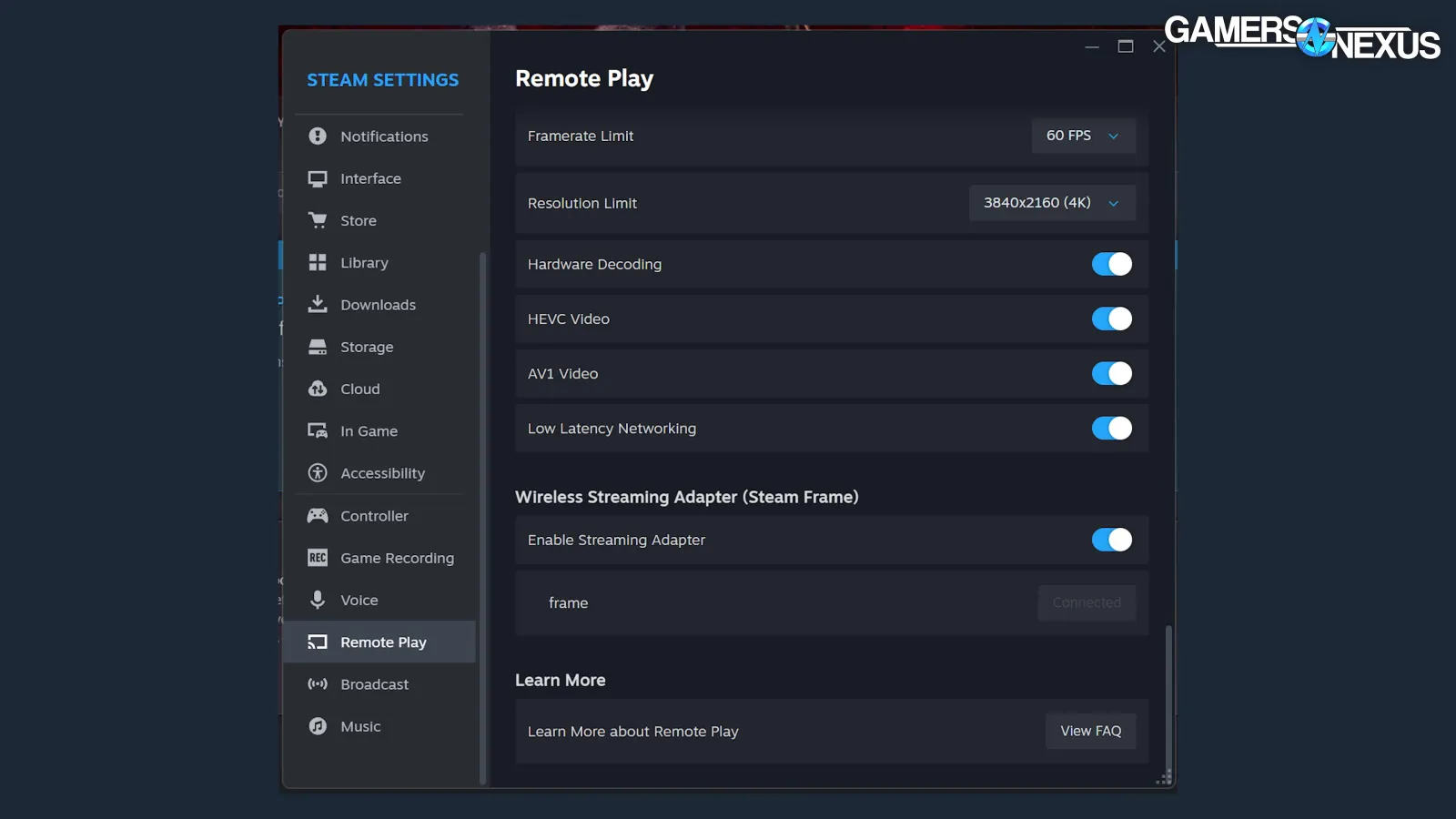Open the Framerate Limit 60 FPS dropdown
Viewport: 1456px width, 819px height.
pyautogui.click(x=1083, y=136)
